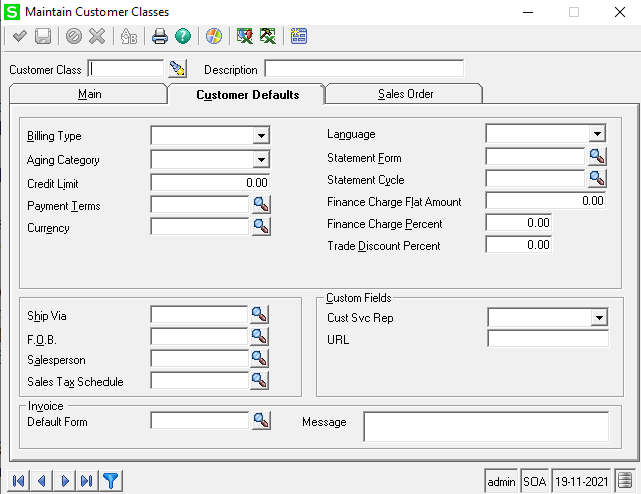Expand the Aging Category dropdown

[261, 159]
